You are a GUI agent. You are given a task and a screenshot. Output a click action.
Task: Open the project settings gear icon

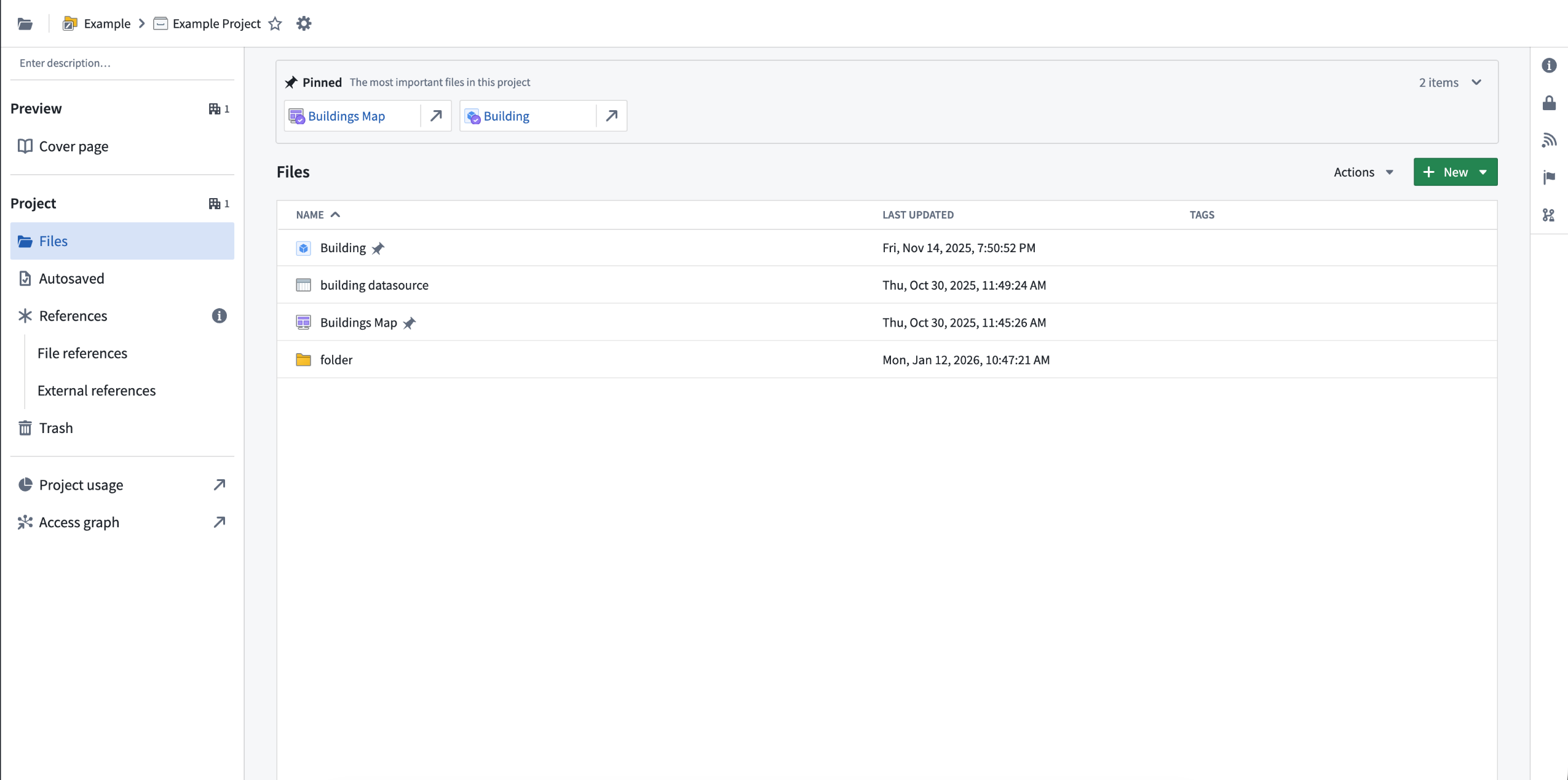coord(303,23)
